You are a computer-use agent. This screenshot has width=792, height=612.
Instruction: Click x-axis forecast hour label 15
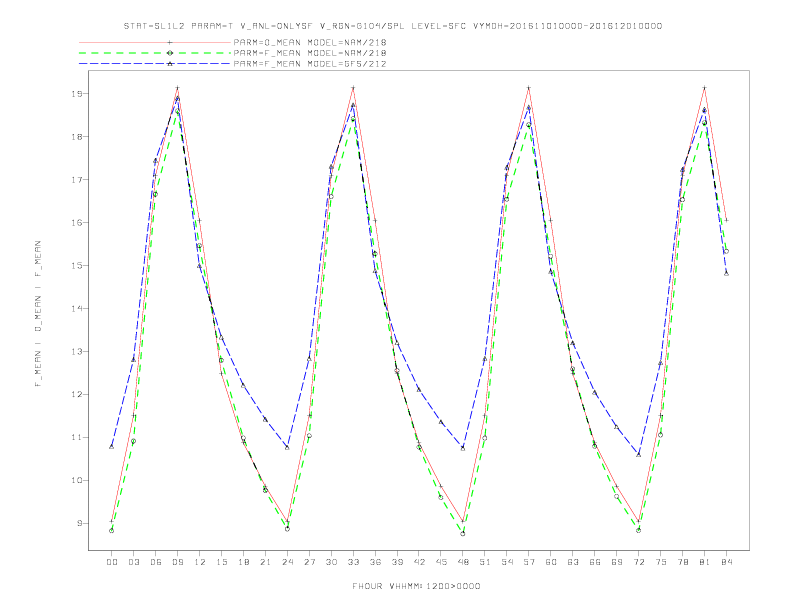click(221, 562)
